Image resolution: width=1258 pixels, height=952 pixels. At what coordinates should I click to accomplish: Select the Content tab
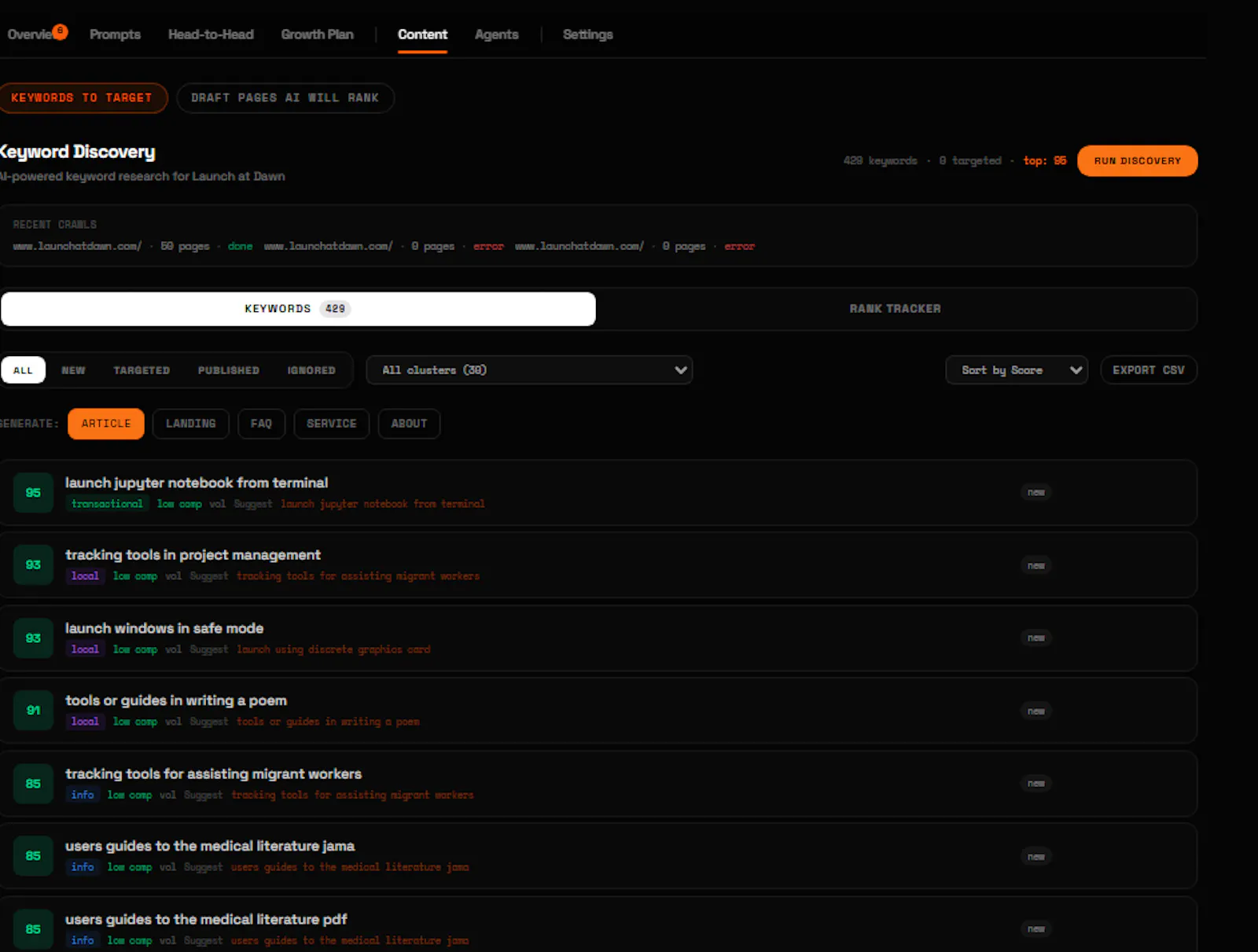tap(422, 35)
